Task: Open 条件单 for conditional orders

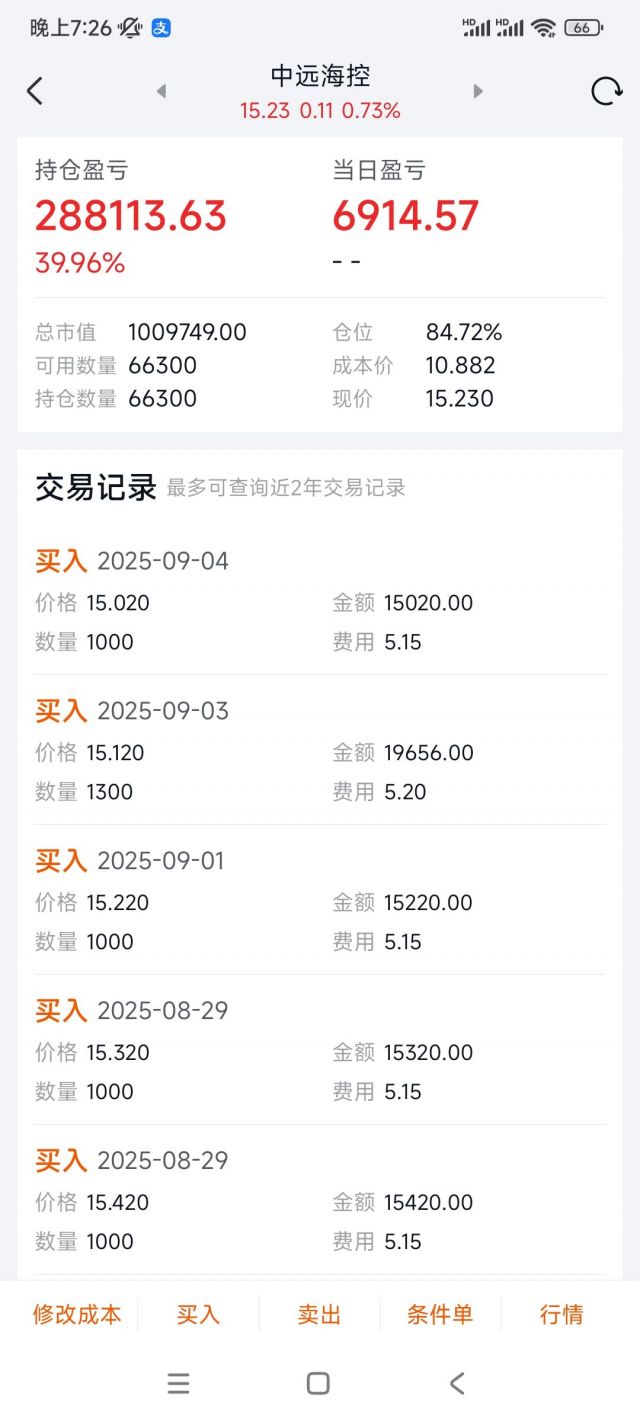Action: [440, 1316]
